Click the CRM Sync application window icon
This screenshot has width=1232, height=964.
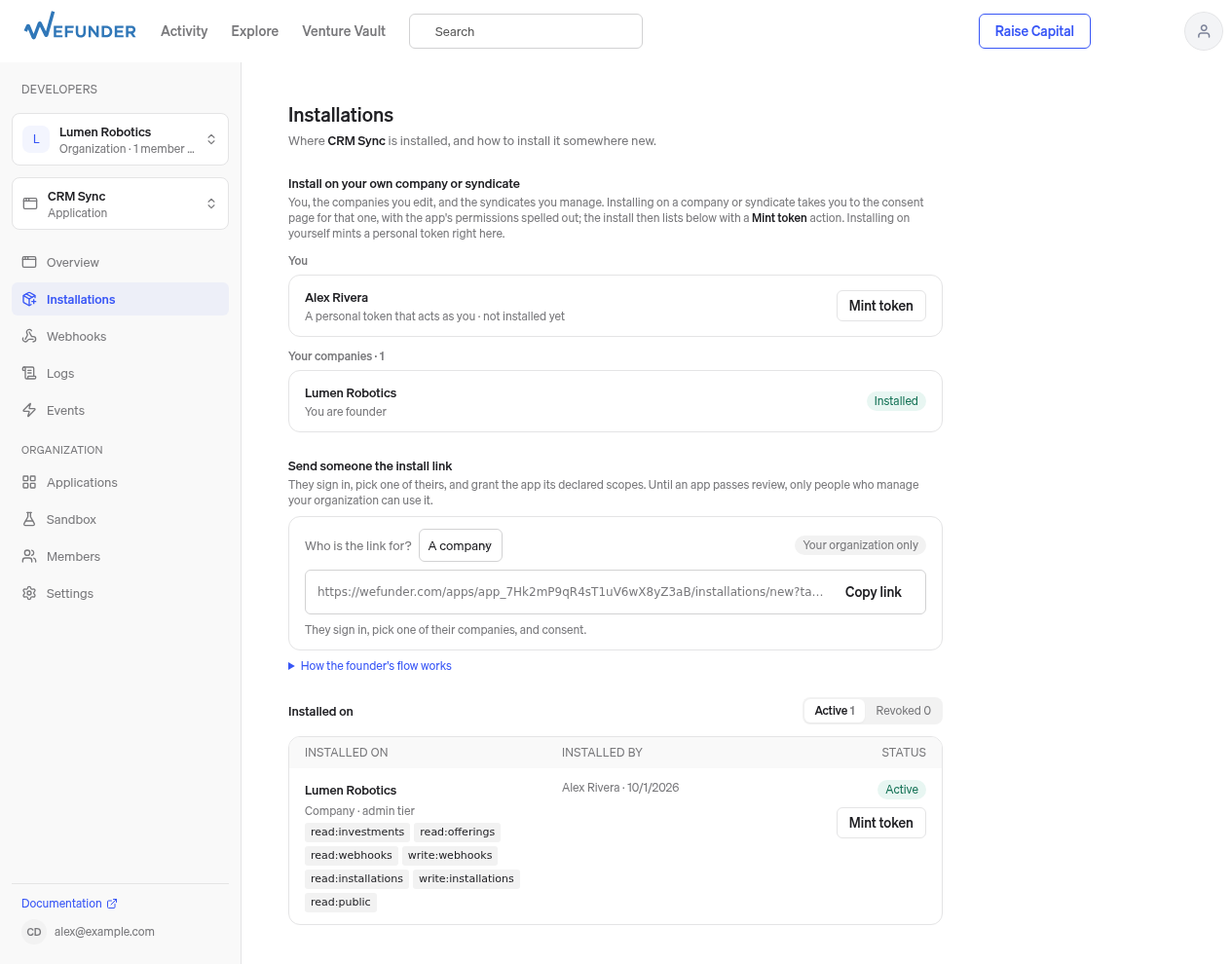(30, 204)
